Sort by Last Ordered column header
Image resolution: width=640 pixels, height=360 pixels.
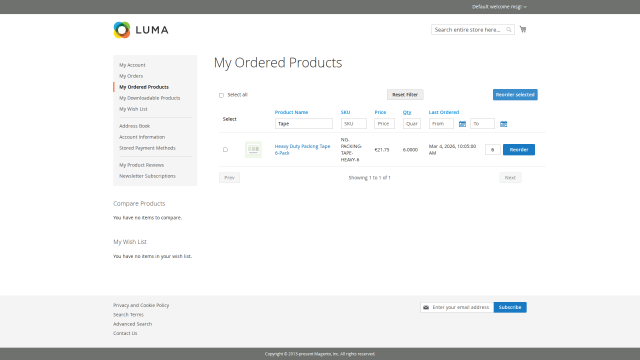444,112
